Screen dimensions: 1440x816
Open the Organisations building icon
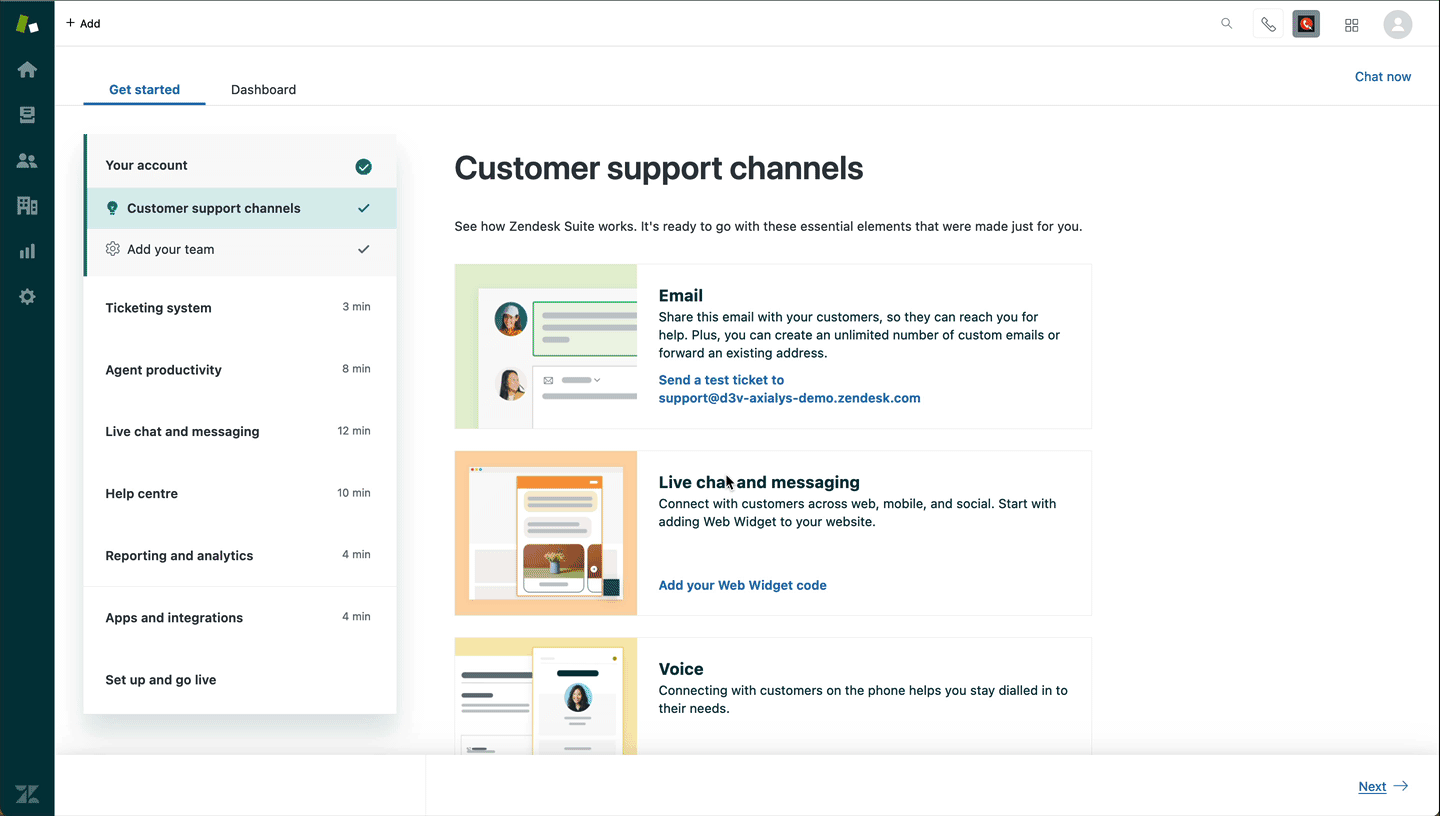[x=27, y=206]
